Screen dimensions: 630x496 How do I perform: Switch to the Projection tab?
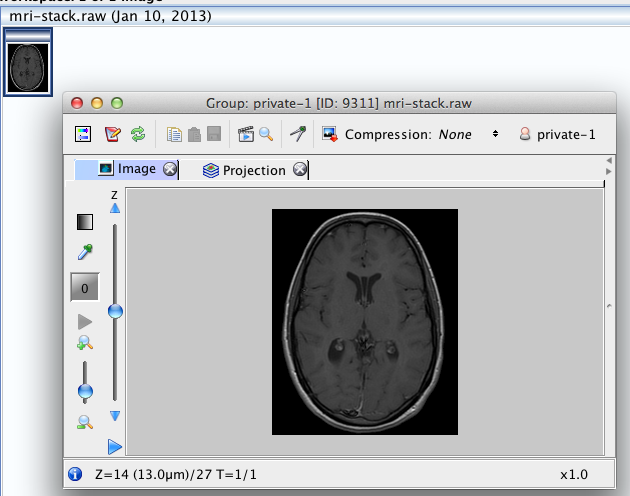[244, 170]
